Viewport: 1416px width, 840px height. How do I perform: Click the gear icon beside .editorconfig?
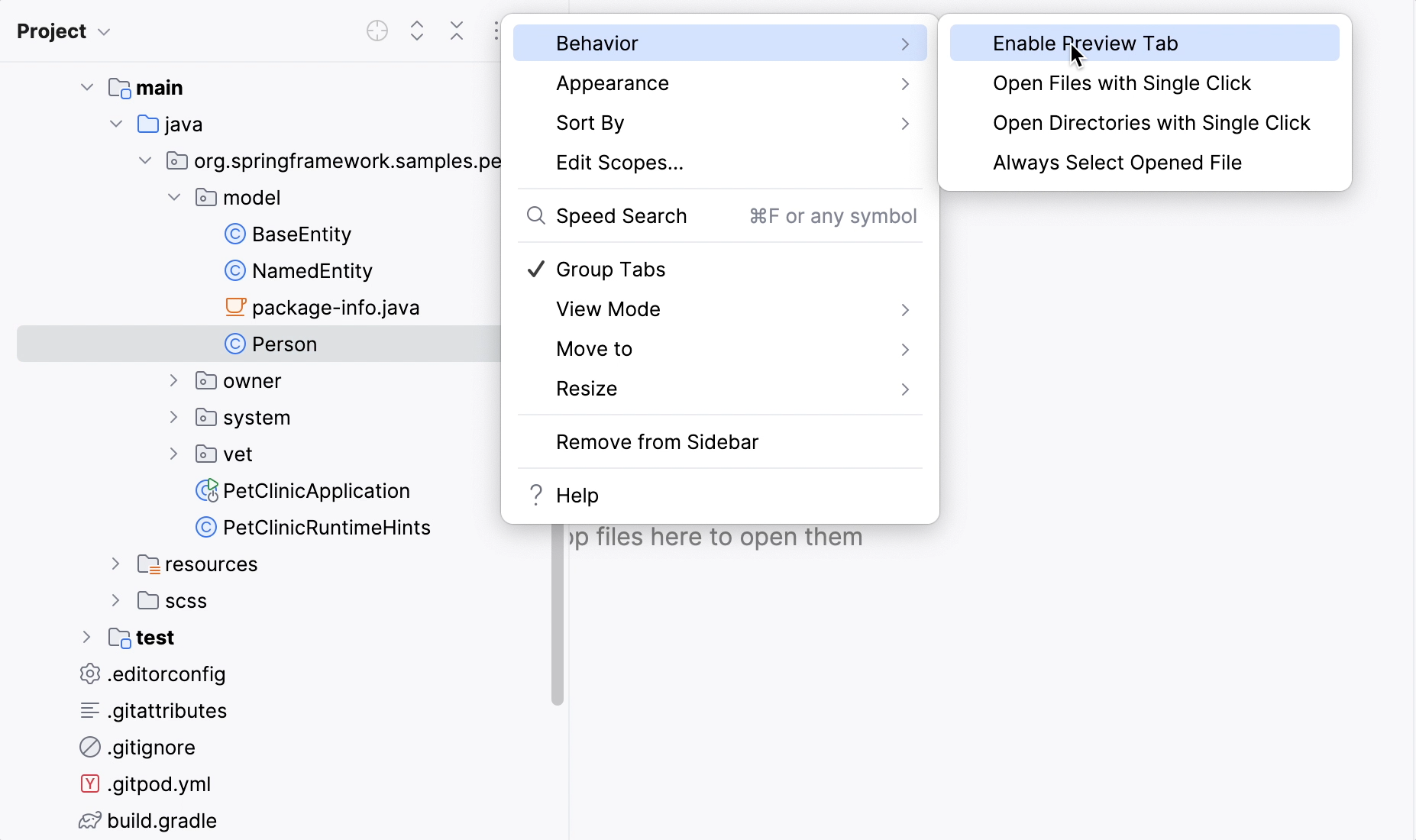pos(90,674)
